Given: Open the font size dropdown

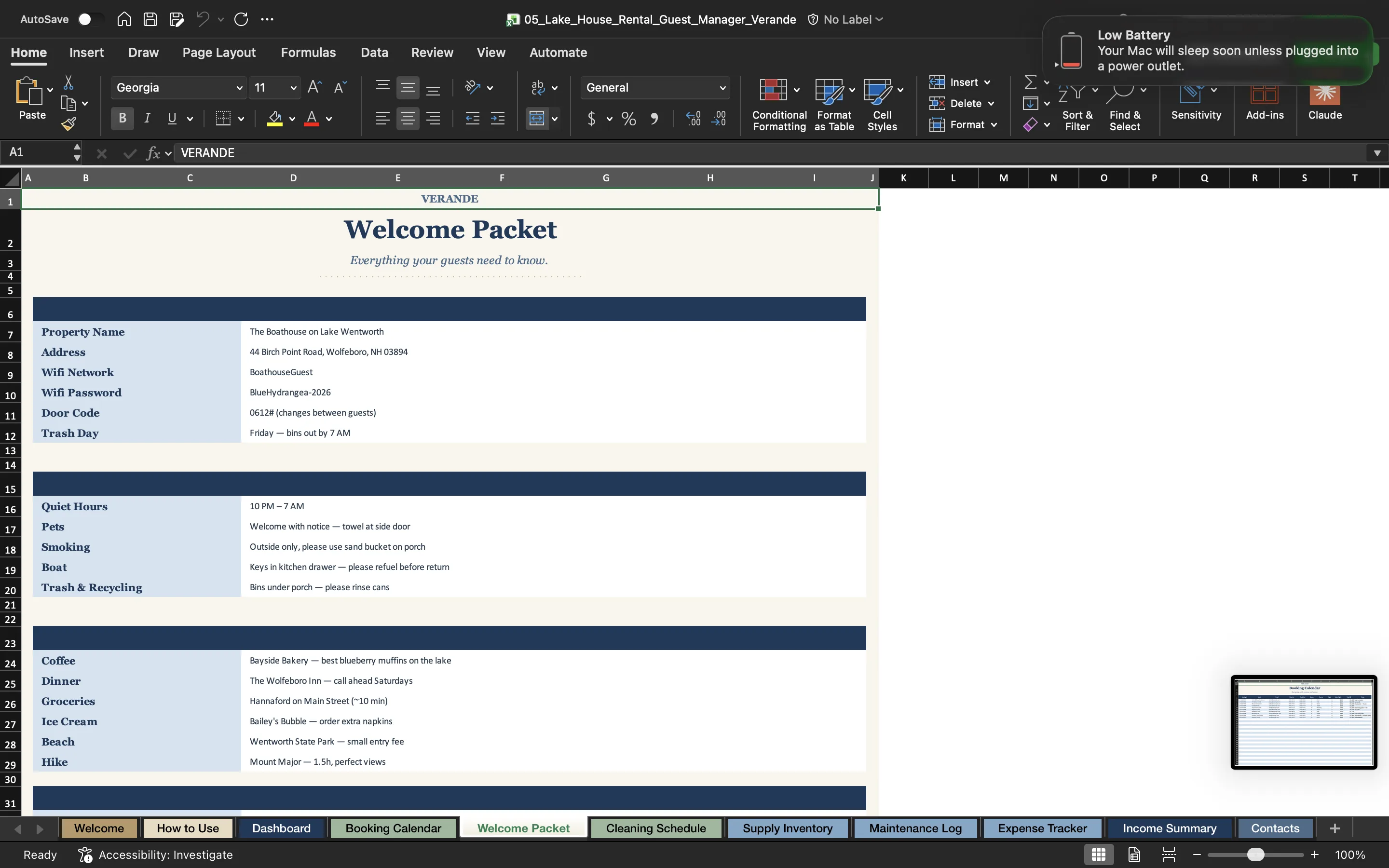Looking at the screenshot, I should pyautogui.click(x=293, y=88).
